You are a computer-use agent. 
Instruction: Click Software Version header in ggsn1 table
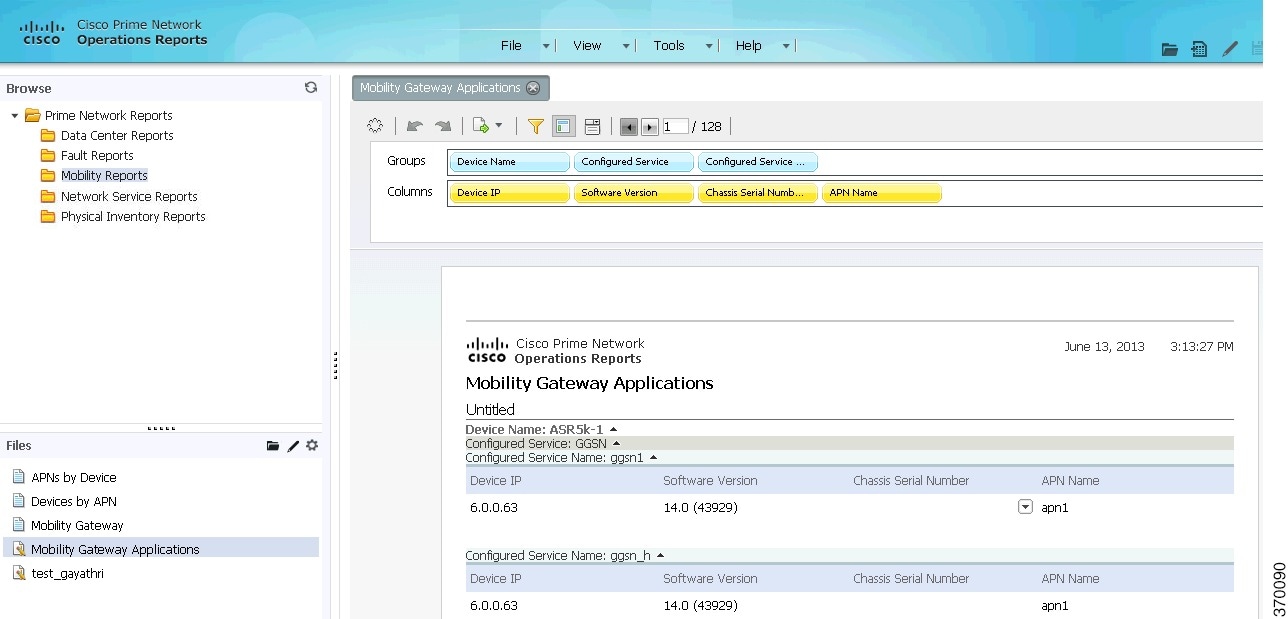[x=710, y=481]
